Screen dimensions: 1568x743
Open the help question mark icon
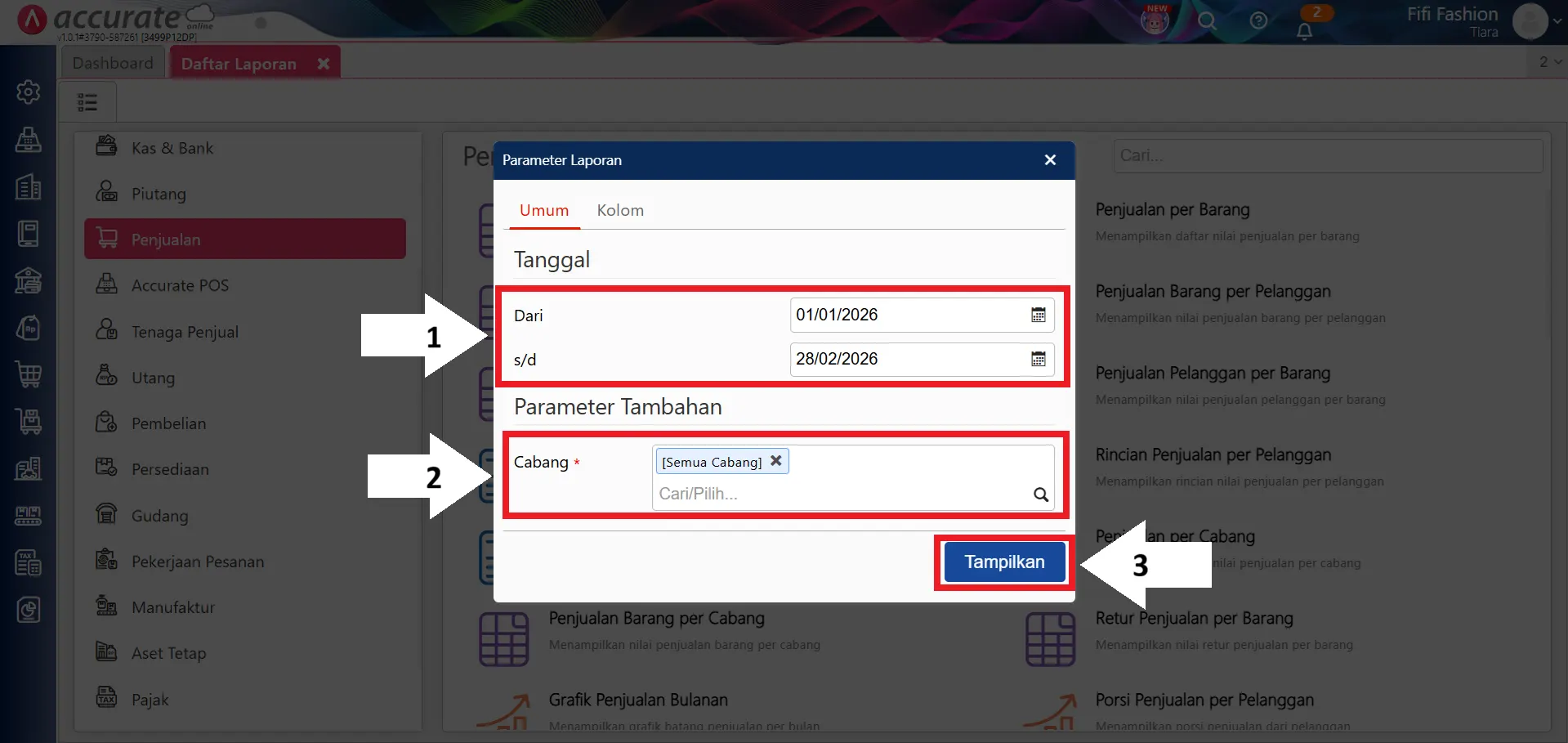pyautogui.click(x=1258, y=20)
